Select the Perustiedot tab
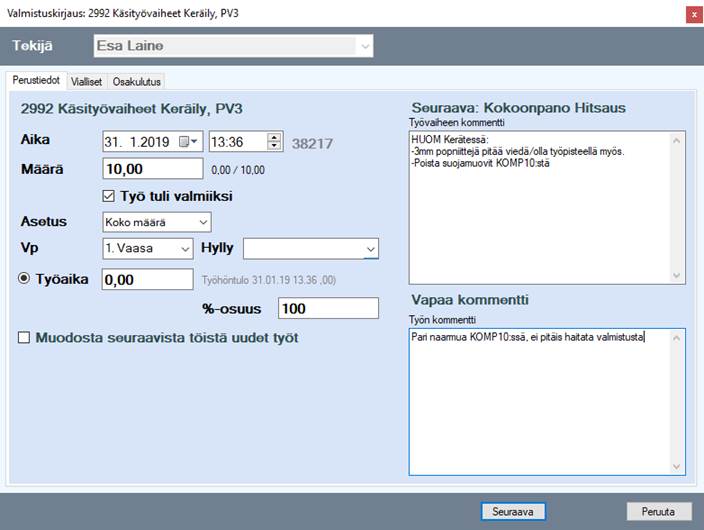 (36, 81)
